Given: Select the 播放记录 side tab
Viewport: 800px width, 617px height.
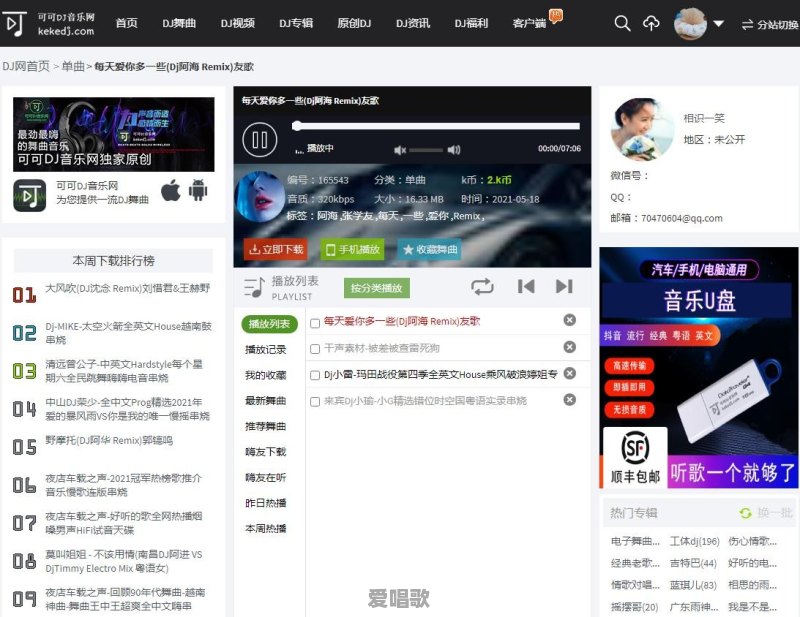Looking at the screenshot, I should [x=265, y=350].
